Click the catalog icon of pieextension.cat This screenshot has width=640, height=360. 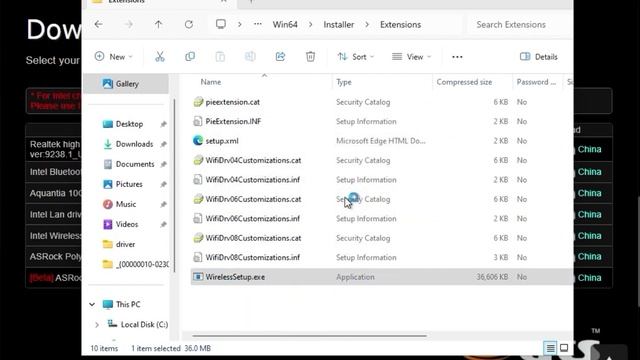coord(198,102)
